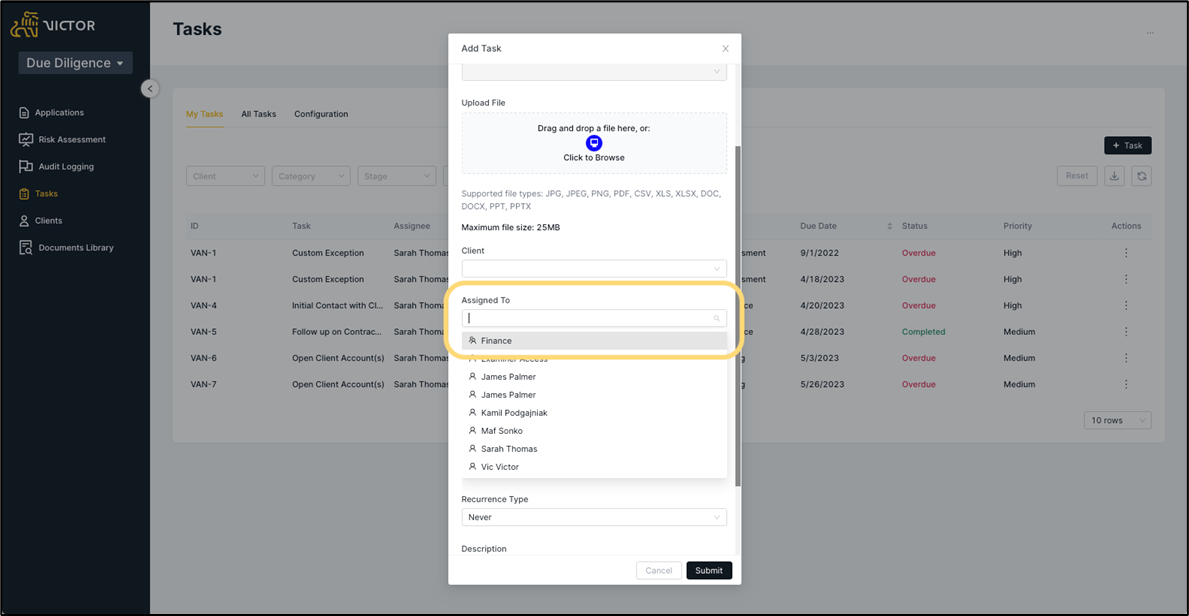The width and height of the screenshot is (1189, 616).
Task: Select Finance in the assignee list
Action: coord(594,341)
